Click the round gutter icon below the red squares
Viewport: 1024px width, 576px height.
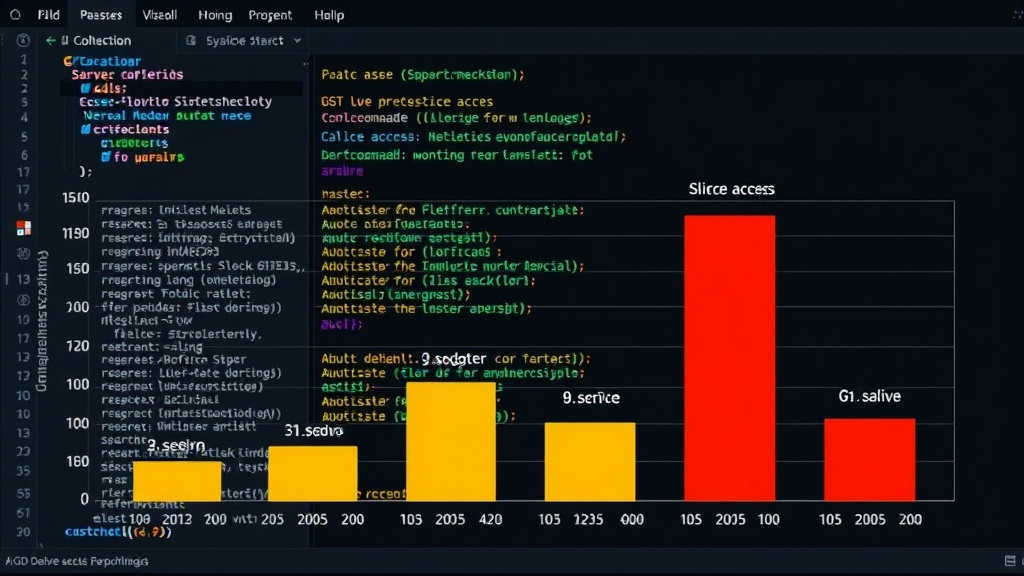(24, 253)
